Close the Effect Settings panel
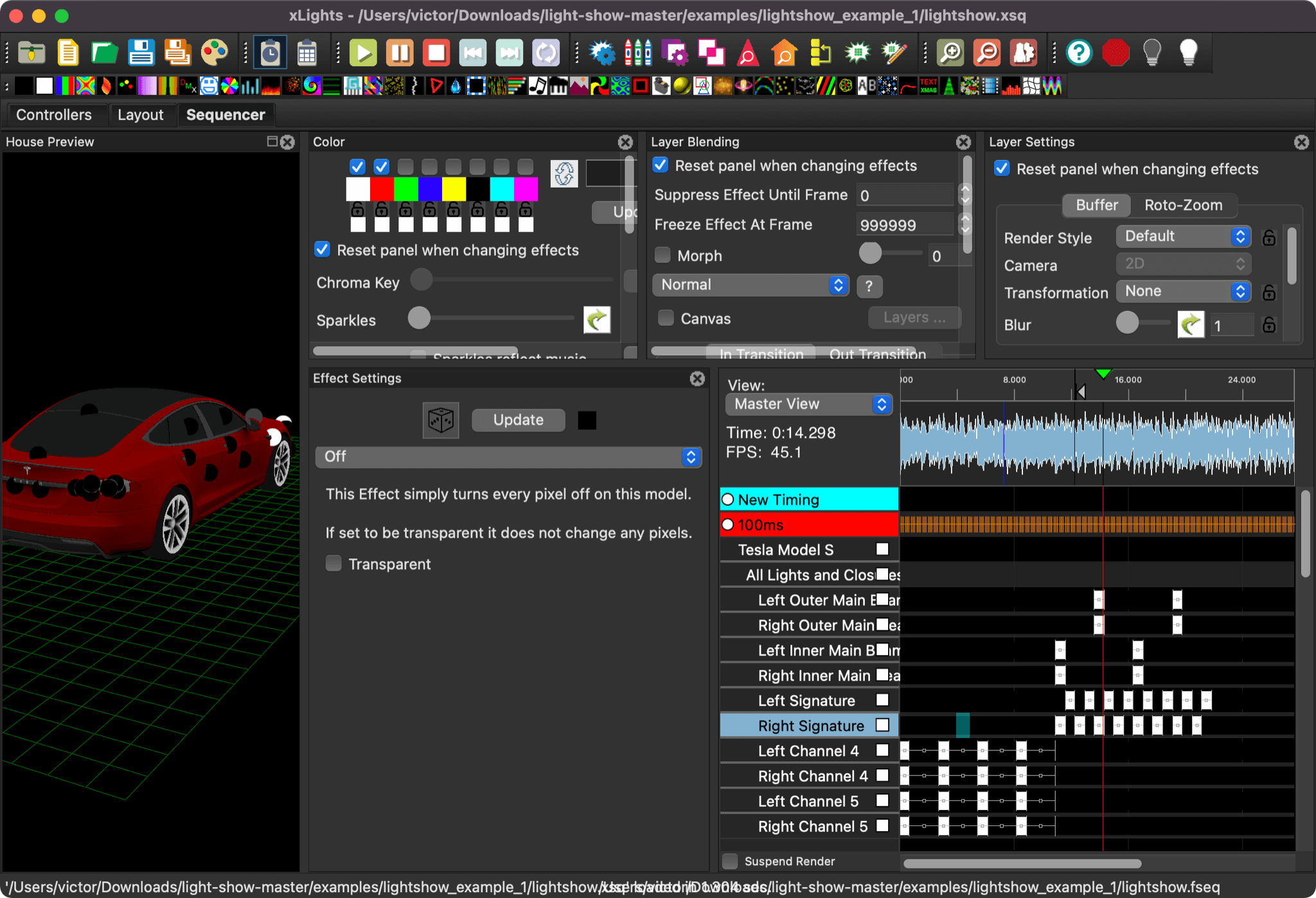1316x898 pixels. click(x=697, y=379)
